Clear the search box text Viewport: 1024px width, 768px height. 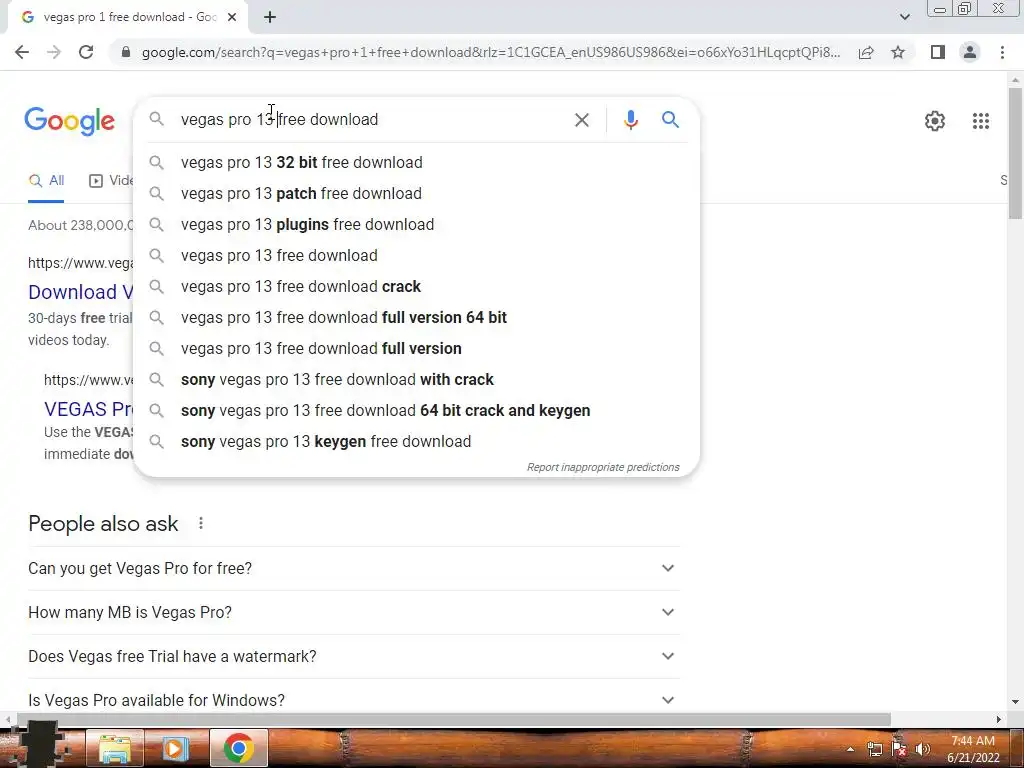click(581, 120)
